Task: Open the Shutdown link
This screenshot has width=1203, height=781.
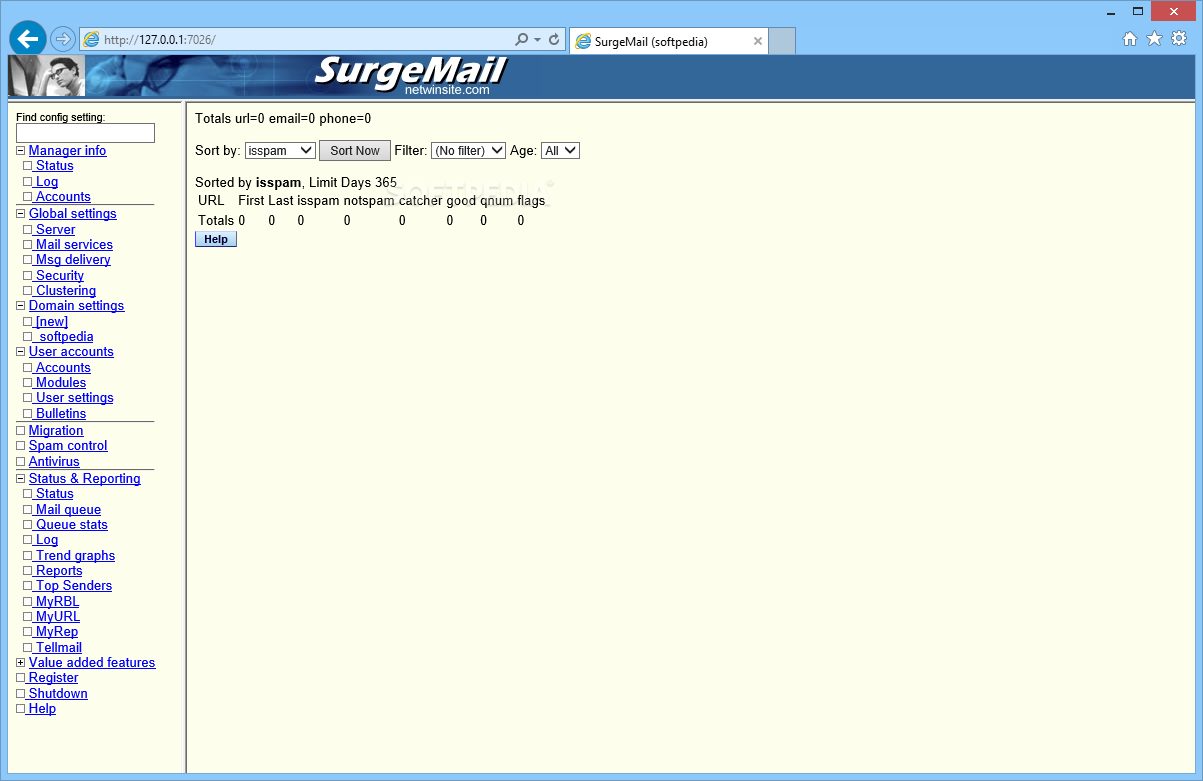Action: [58, 694]
